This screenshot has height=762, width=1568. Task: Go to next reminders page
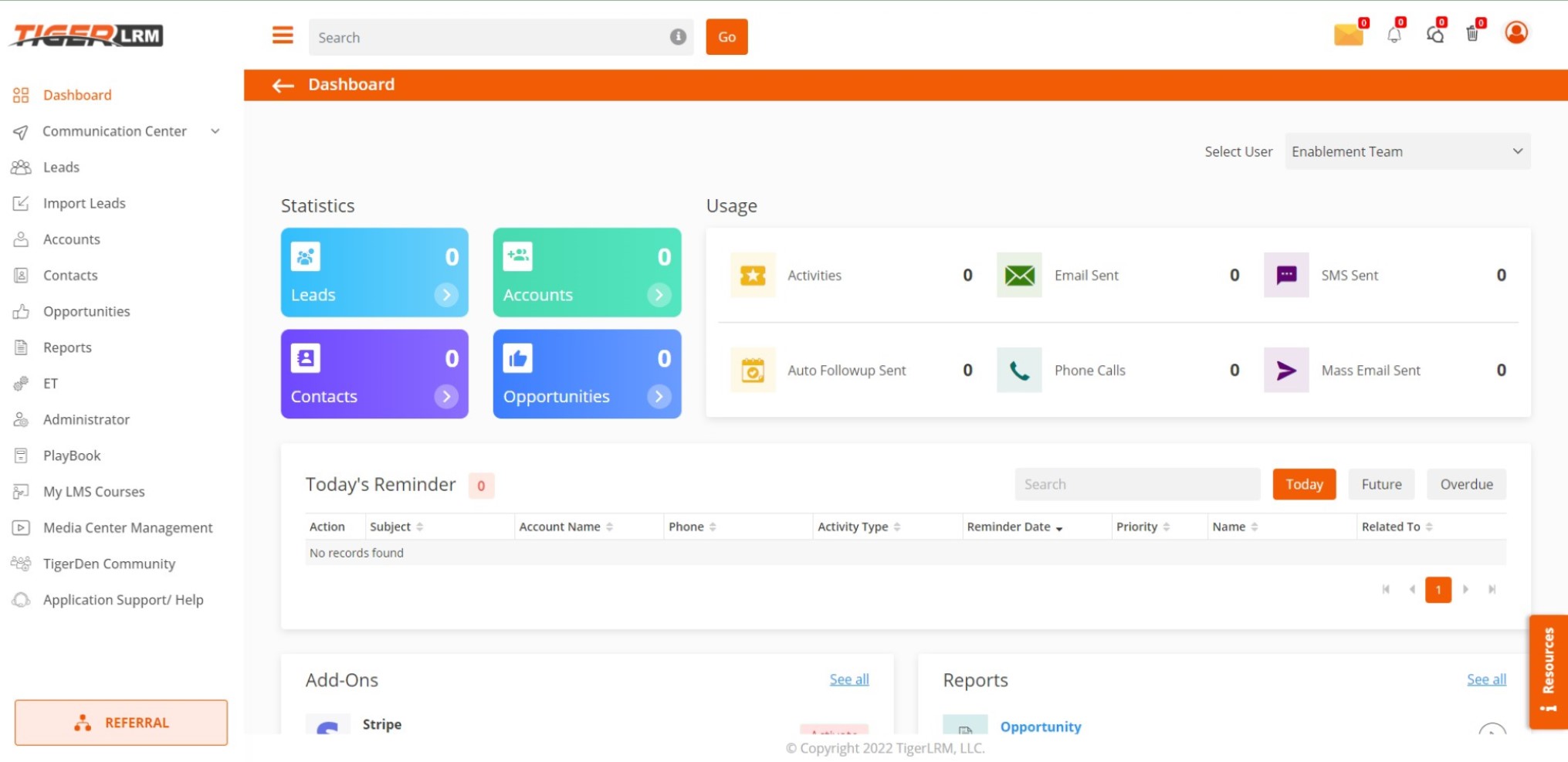pyautogui.click(x=1465, y=589)
